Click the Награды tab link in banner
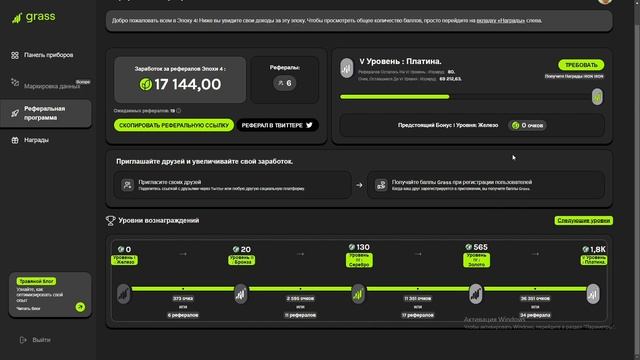 pyautogui.click(x=500, y=20)
